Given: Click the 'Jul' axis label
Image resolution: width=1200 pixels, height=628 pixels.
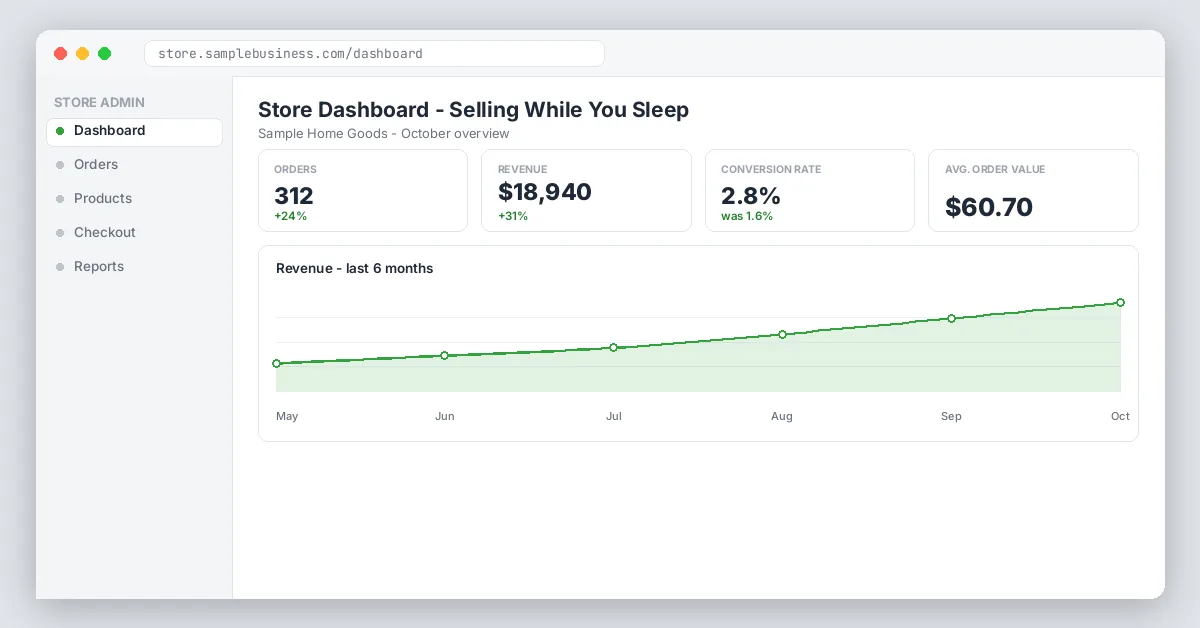Looking at the screenshot, I should click(x=614, y=416).
